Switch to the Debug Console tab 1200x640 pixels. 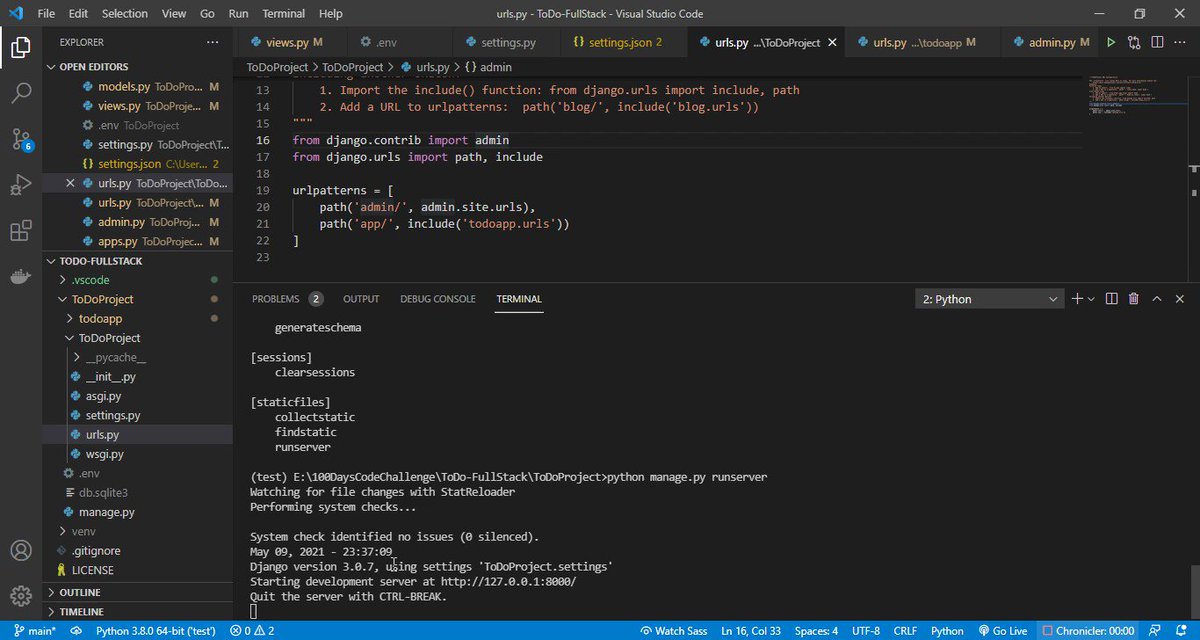tap(438, 299)
